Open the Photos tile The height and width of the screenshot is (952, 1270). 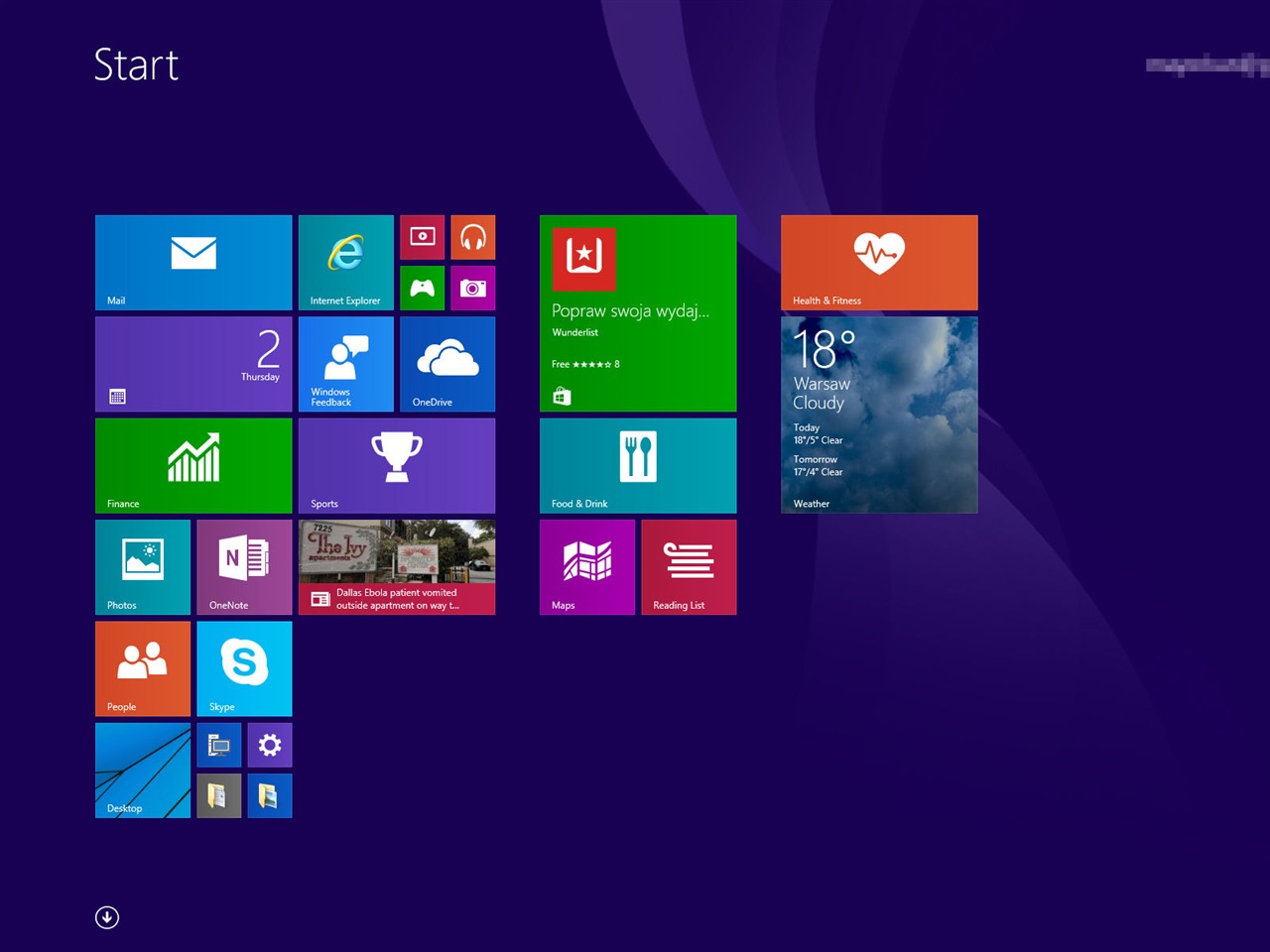(x=143, y=567)
